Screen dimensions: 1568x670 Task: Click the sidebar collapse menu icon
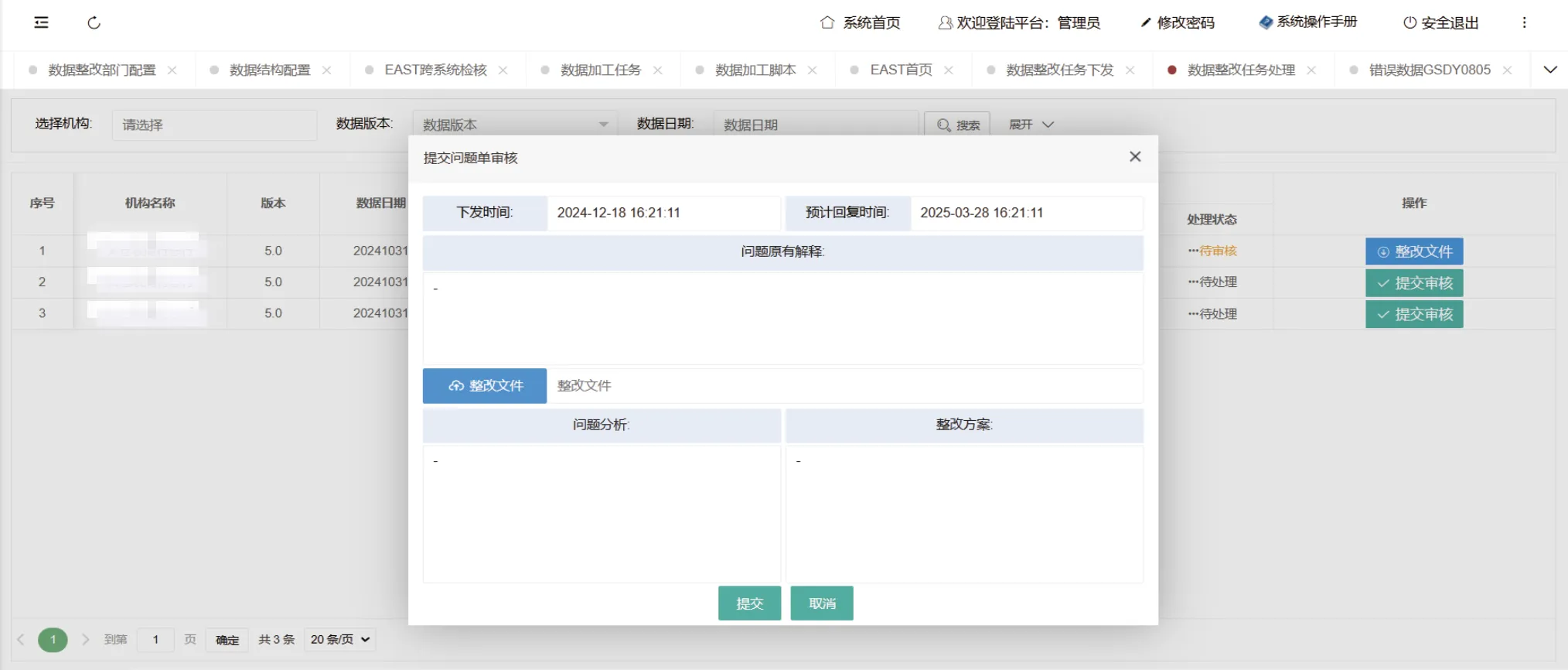click(42, 22)
